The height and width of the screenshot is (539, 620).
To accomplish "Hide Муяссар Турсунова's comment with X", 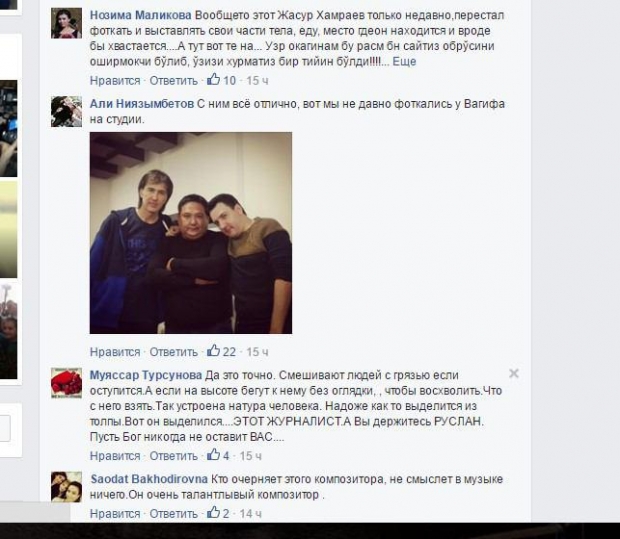I will click(514, 373).
